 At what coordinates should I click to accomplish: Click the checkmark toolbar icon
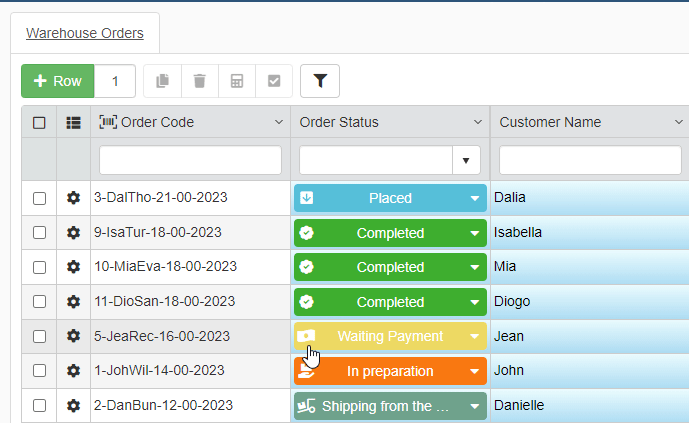pos(274,81)
